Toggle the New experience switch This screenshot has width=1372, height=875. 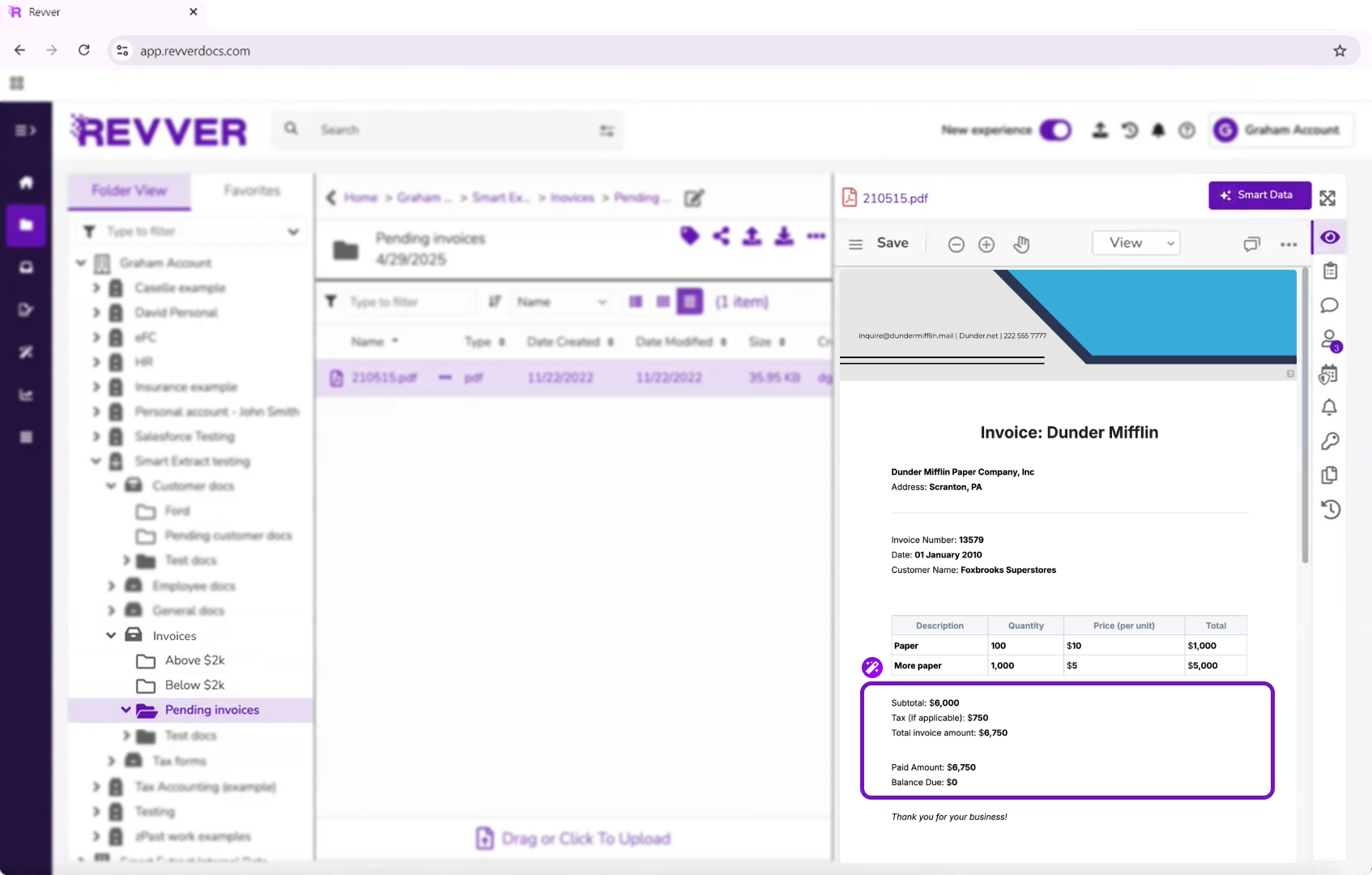[x=1055, y=130]
